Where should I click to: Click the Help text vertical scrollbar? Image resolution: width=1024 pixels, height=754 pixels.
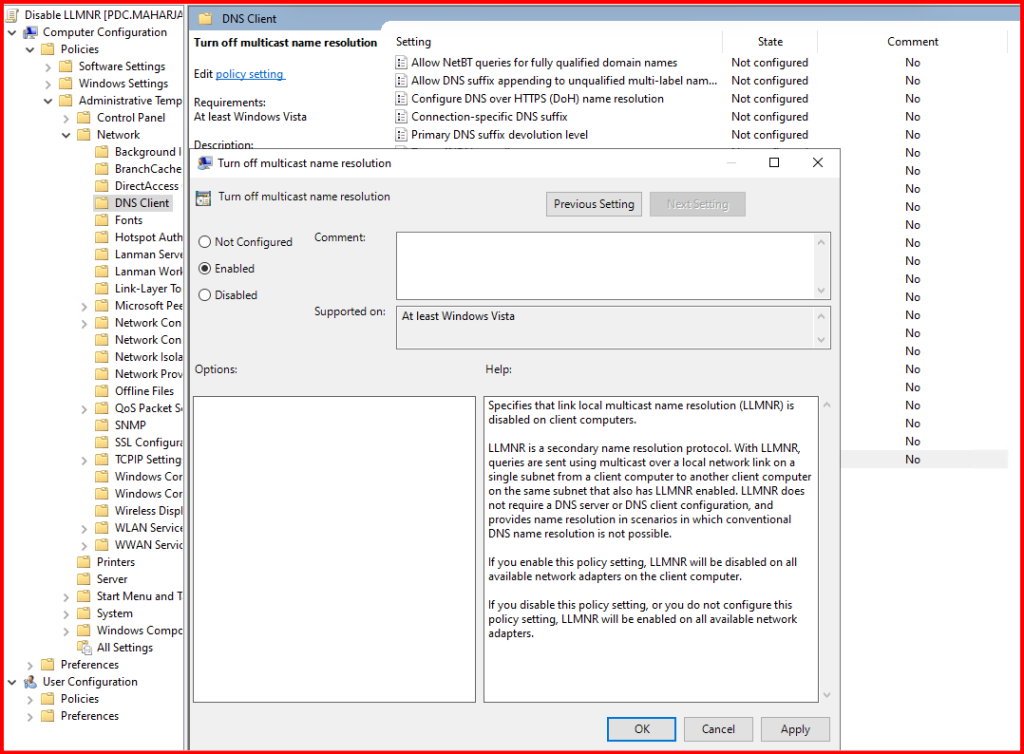pyautogui.click(x=825, y=548)
